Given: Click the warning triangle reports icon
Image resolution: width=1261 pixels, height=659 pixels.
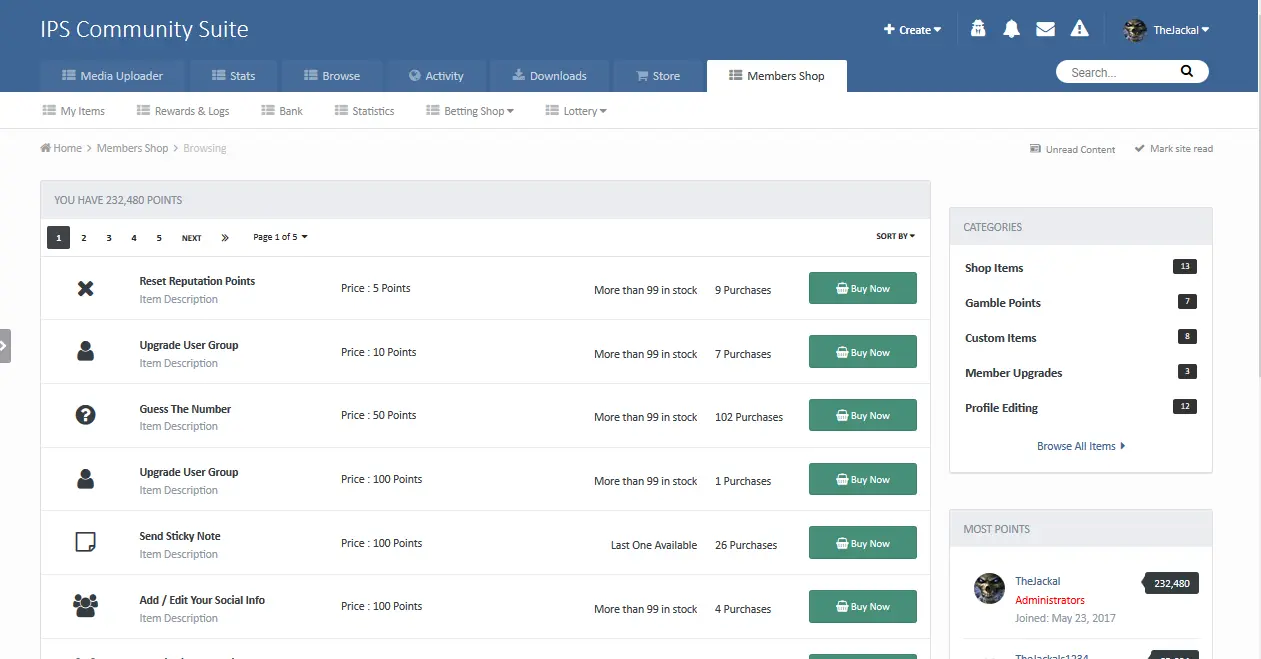Looking at the screenshot, I should pos(1079,29).
